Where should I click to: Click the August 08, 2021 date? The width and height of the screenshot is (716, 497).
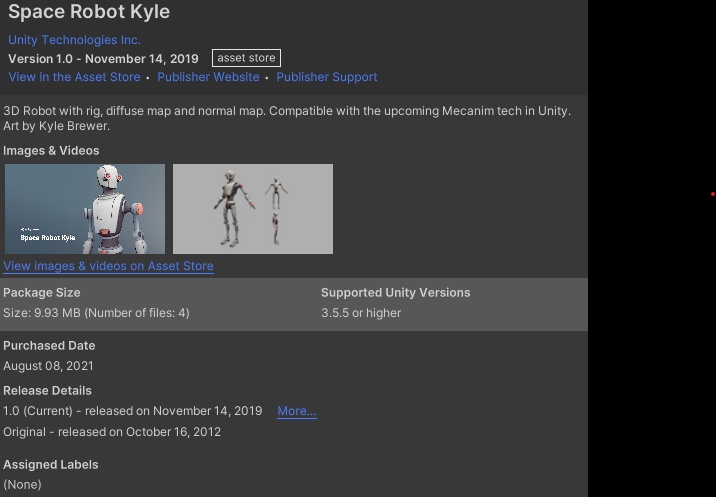(x=48, y=366)
